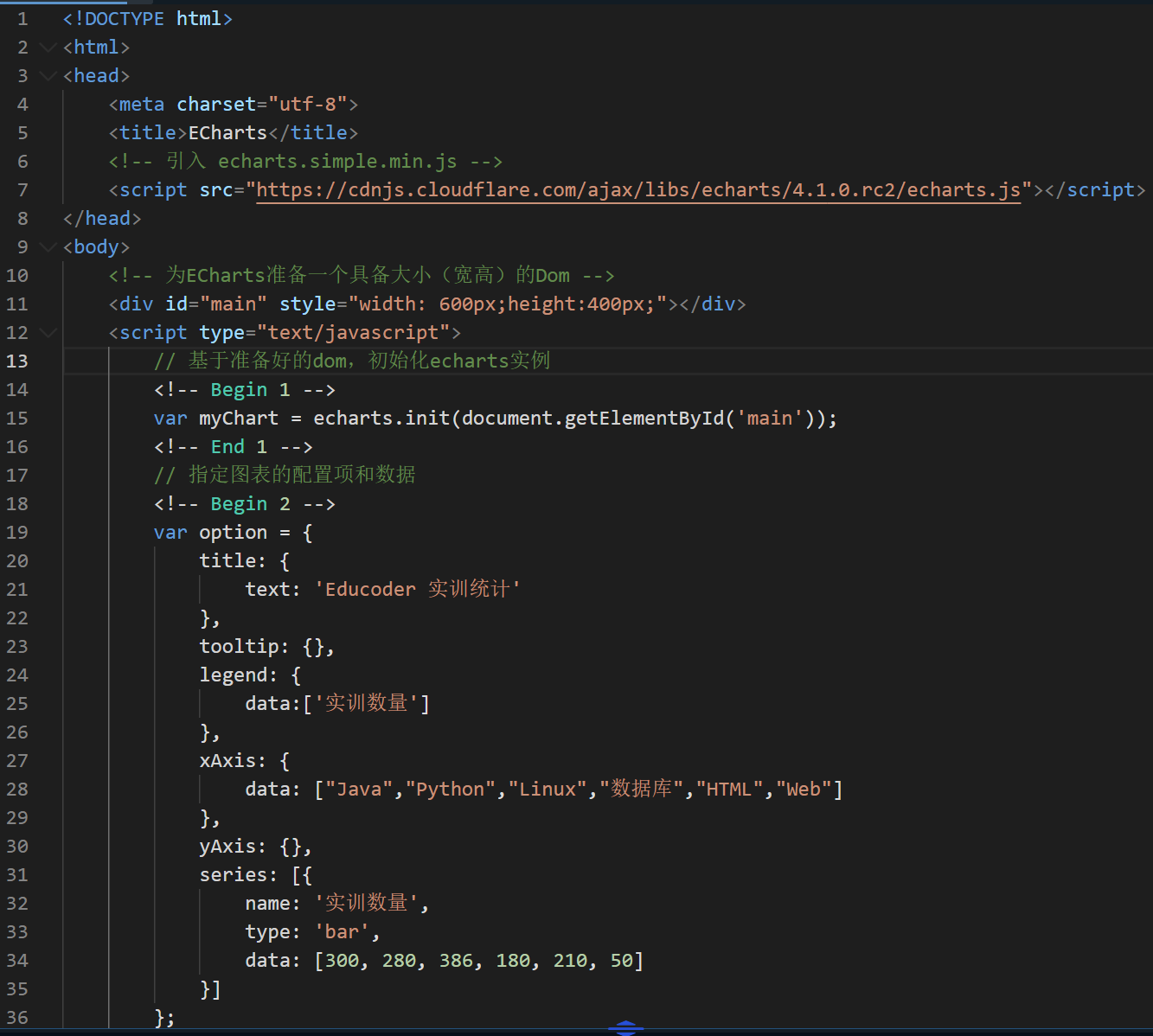Click the // comment on line 17
This screenshot has height=1036, width=1153.
(285, 475)
